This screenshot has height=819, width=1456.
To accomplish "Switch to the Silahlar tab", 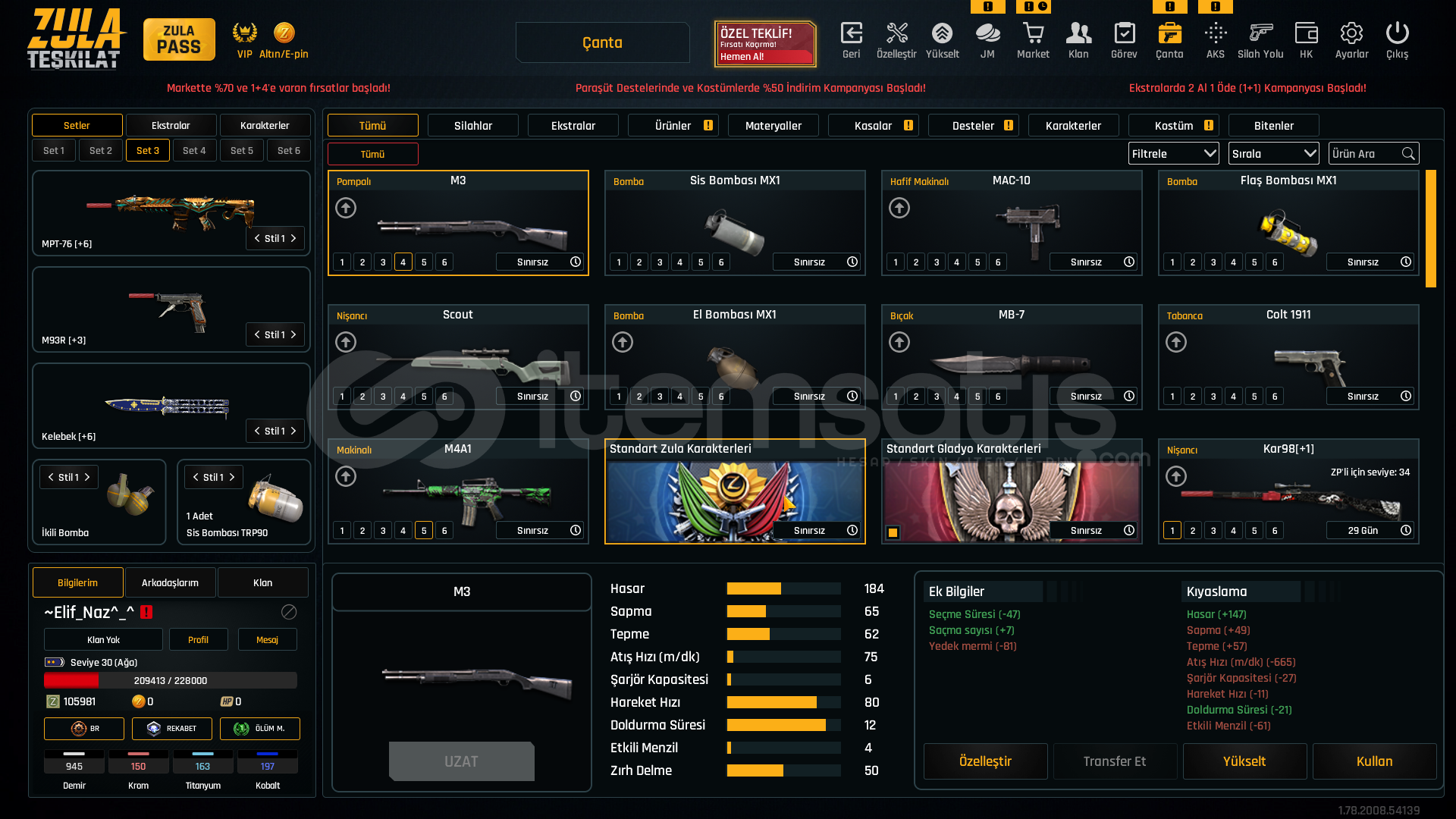I will pyautogui.click(x=472, y=126).
